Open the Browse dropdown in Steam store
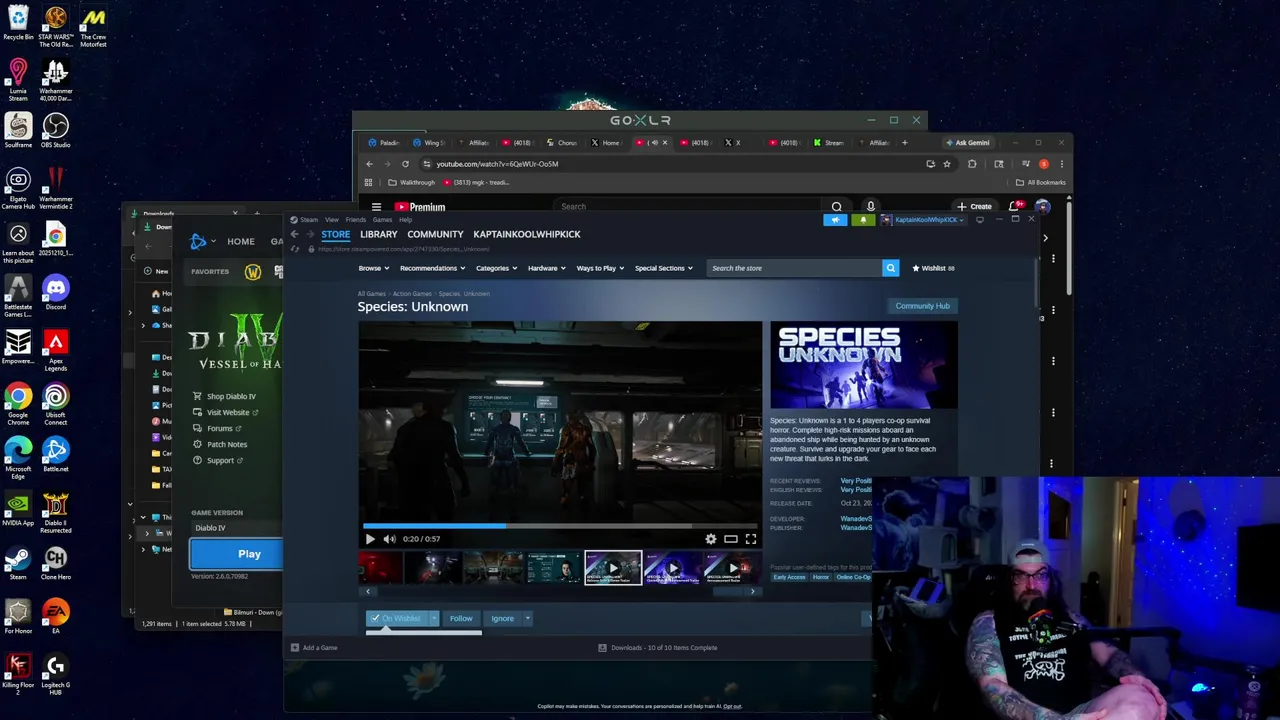 373,268
